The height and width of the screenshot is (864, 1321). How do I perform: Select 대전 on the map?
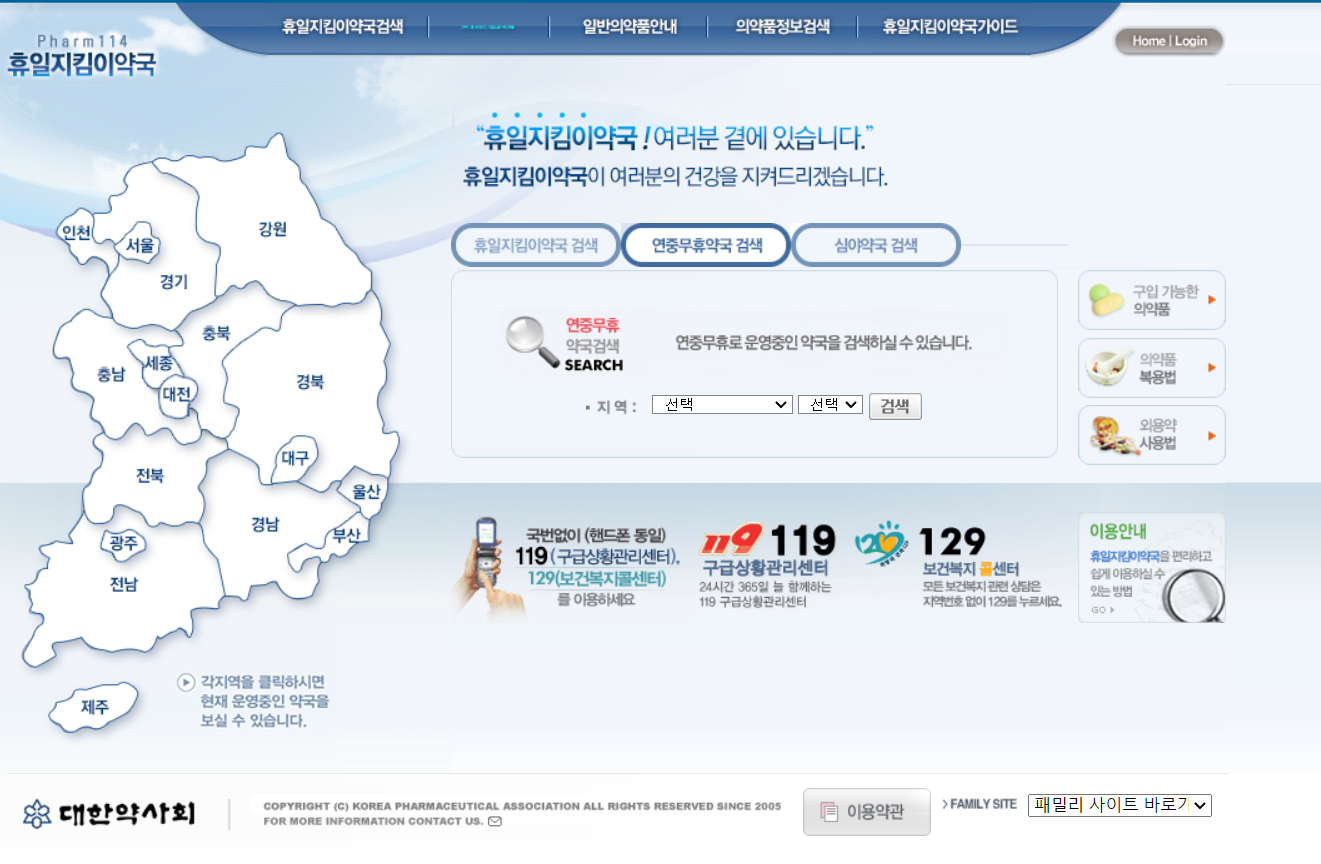tap(176, 394)
